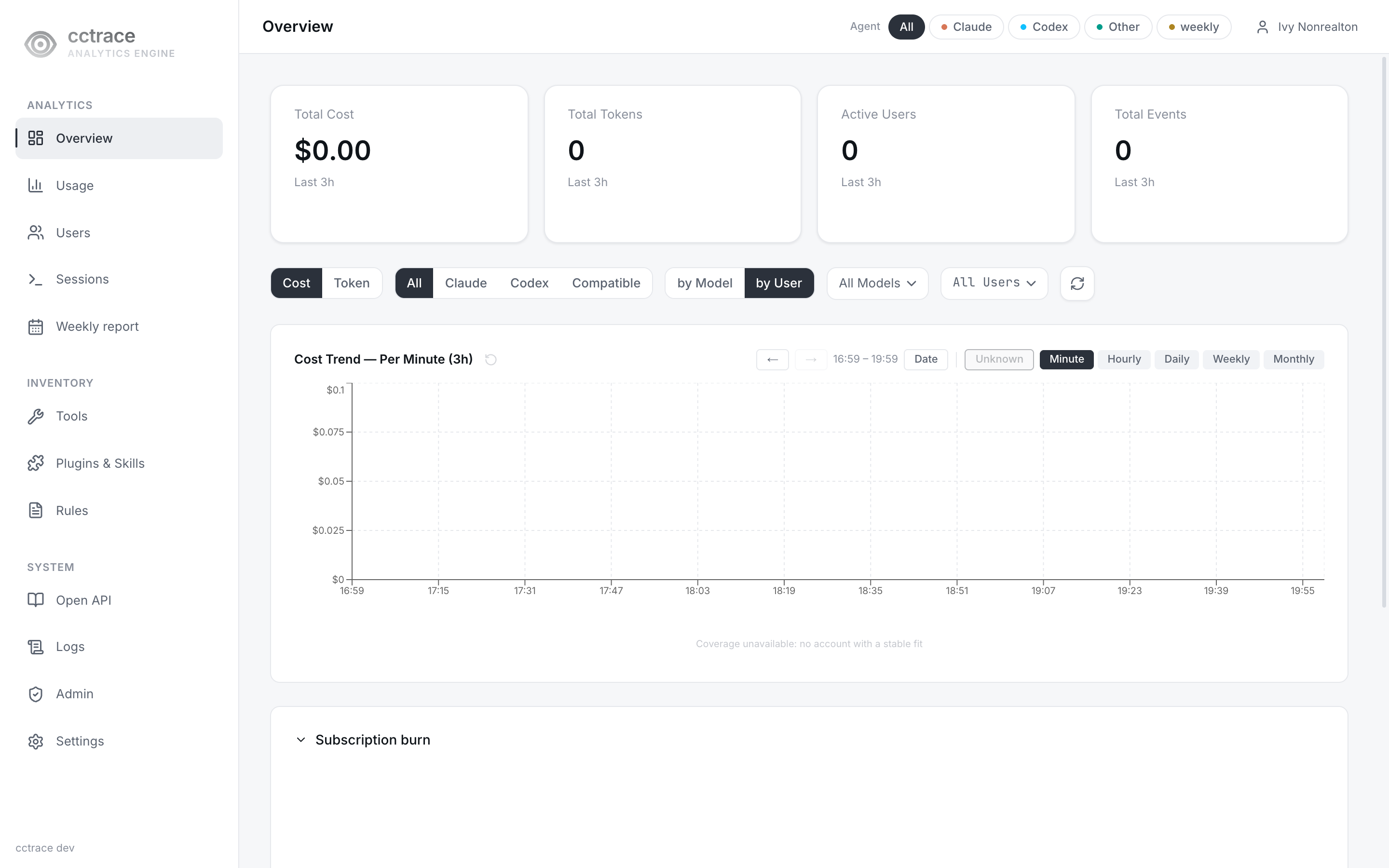Select the Cost metric toggle
The height and width of the screenshot is (868, 1389).
pos(296,283)
